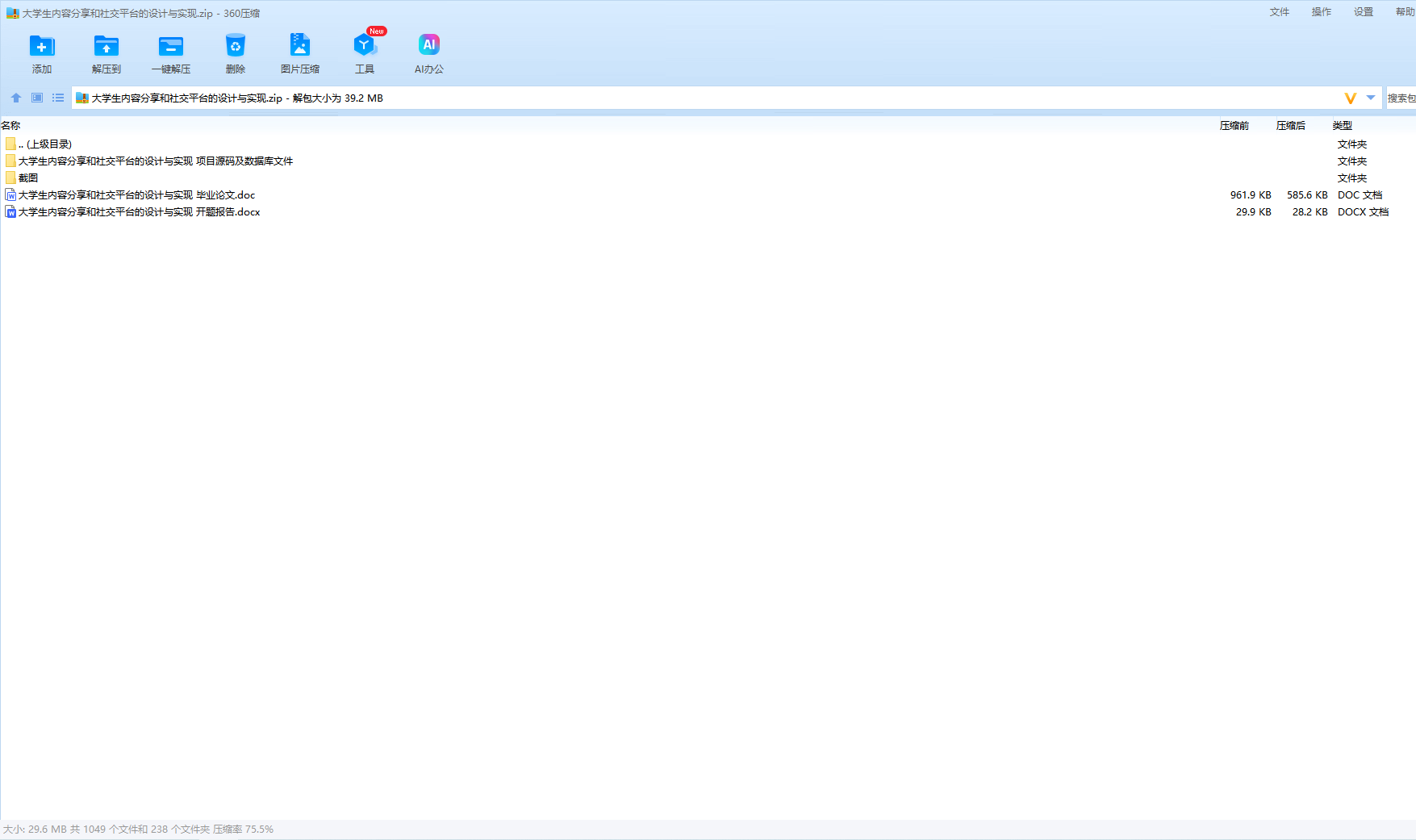Select the 毕业论文.doc file

(708, 195)
